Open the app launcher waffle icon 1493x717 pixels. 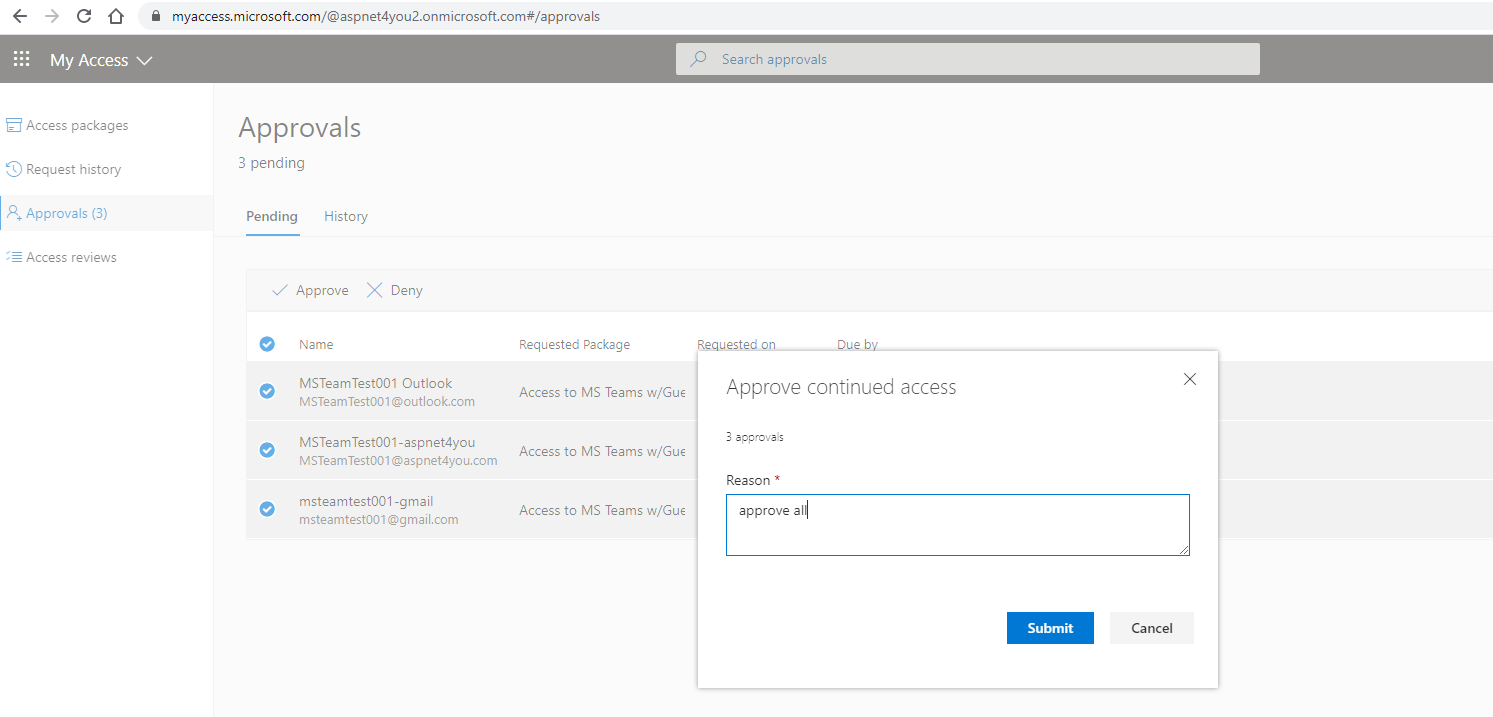[21, 60]
